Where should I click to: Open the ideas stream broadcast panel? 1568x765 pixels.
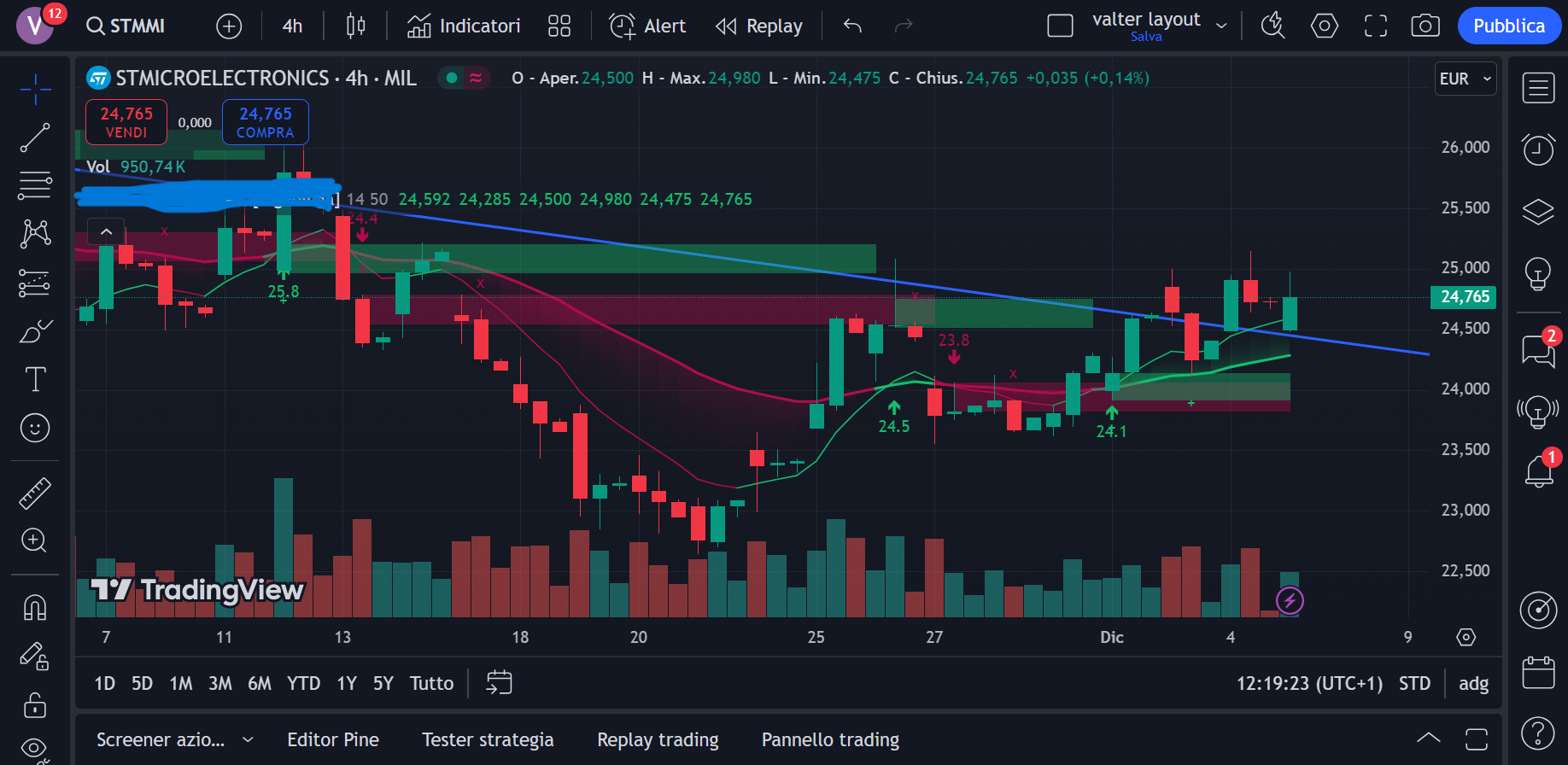1538,412
